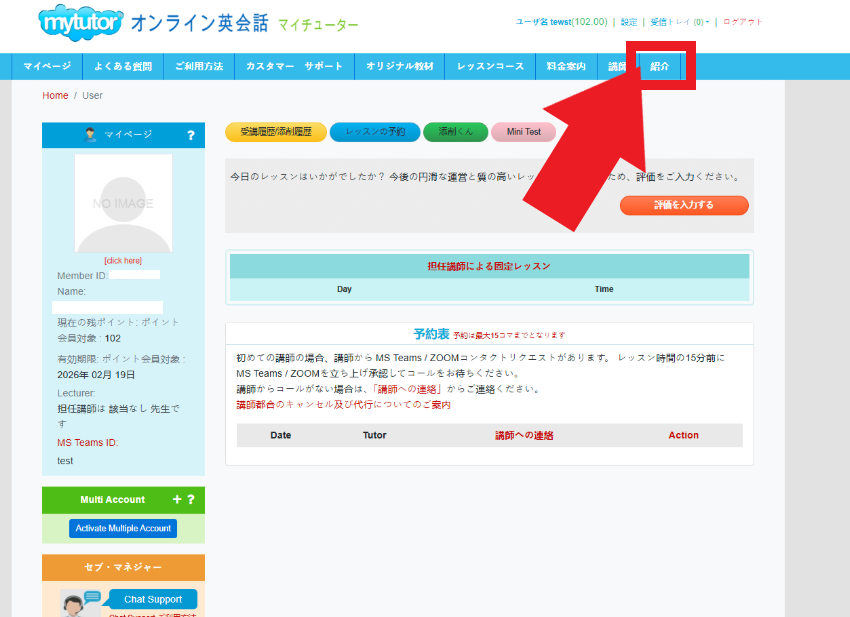Click the 受講履歴/添削履歴 yellow button
The height and width of the screenshot is (617, 850).
(x=276, y=132)
